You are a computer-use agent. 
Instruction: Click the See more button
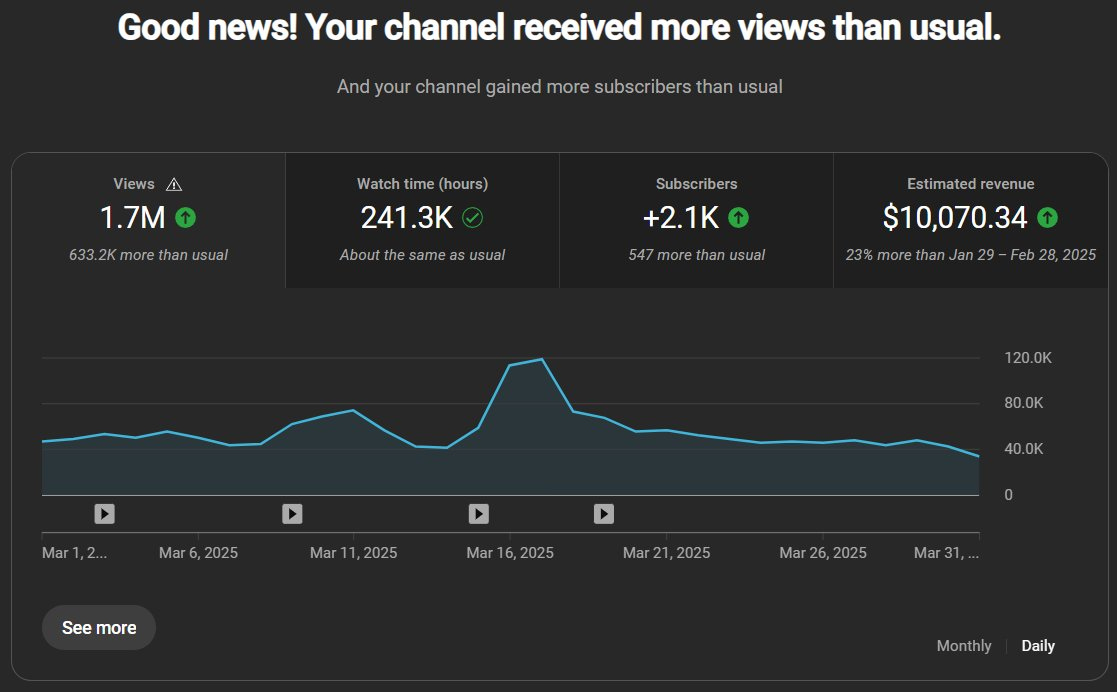click(99, 628)
